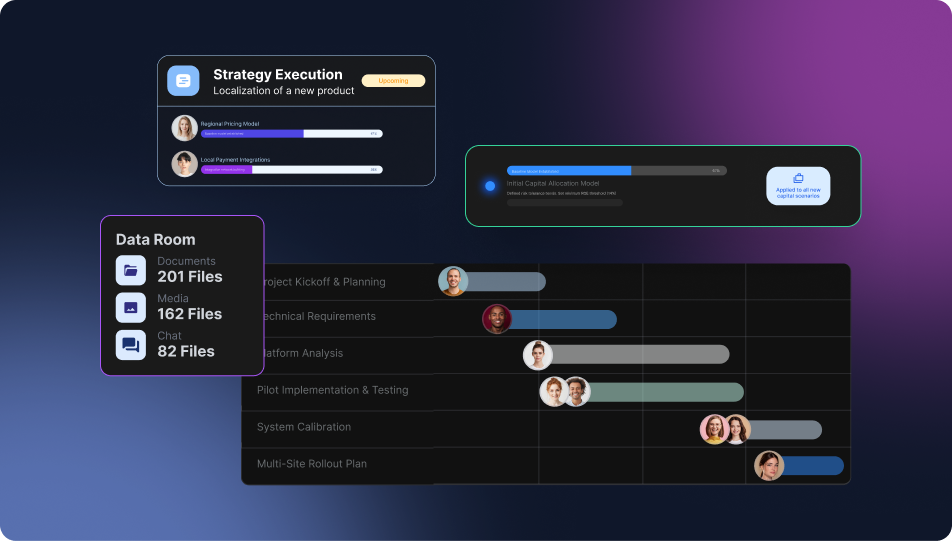Select avatar on Technical Requirements bar
Screen dimensions: 952x541
(x=497, y=319)
